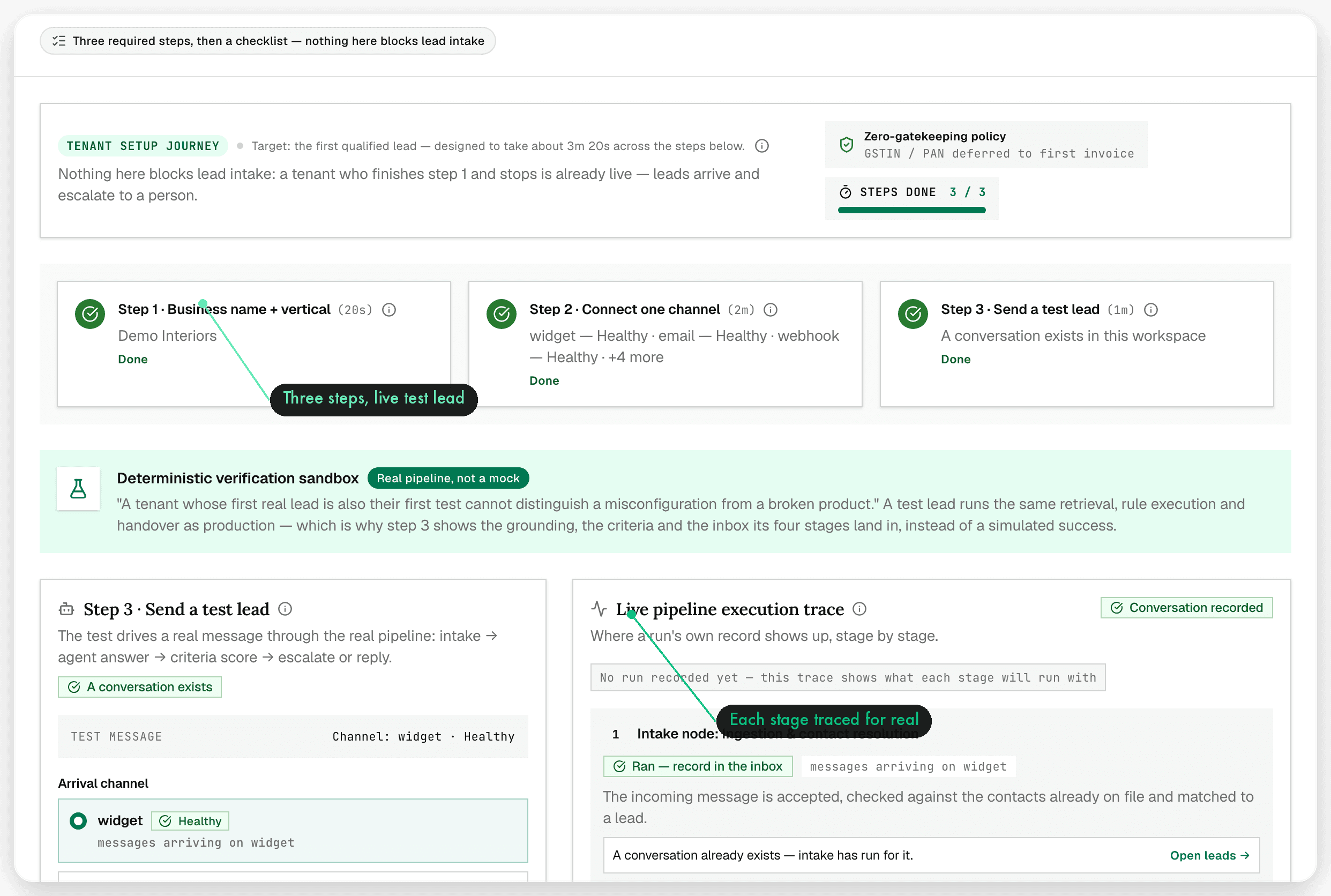Click the flask icon of the verification sandbox
This screenshot has width=1331, height=896.
(78, 489)
